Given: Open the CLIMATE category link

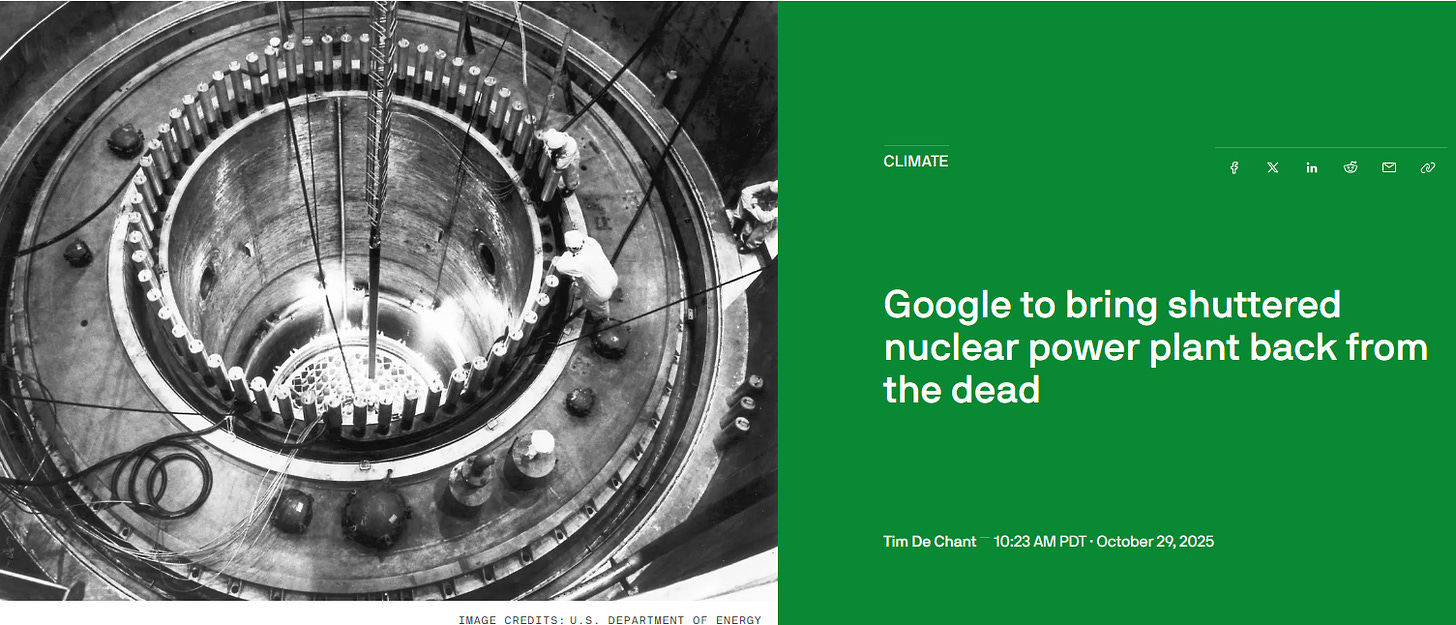Looking at the screenshot, I should (916, 161).
